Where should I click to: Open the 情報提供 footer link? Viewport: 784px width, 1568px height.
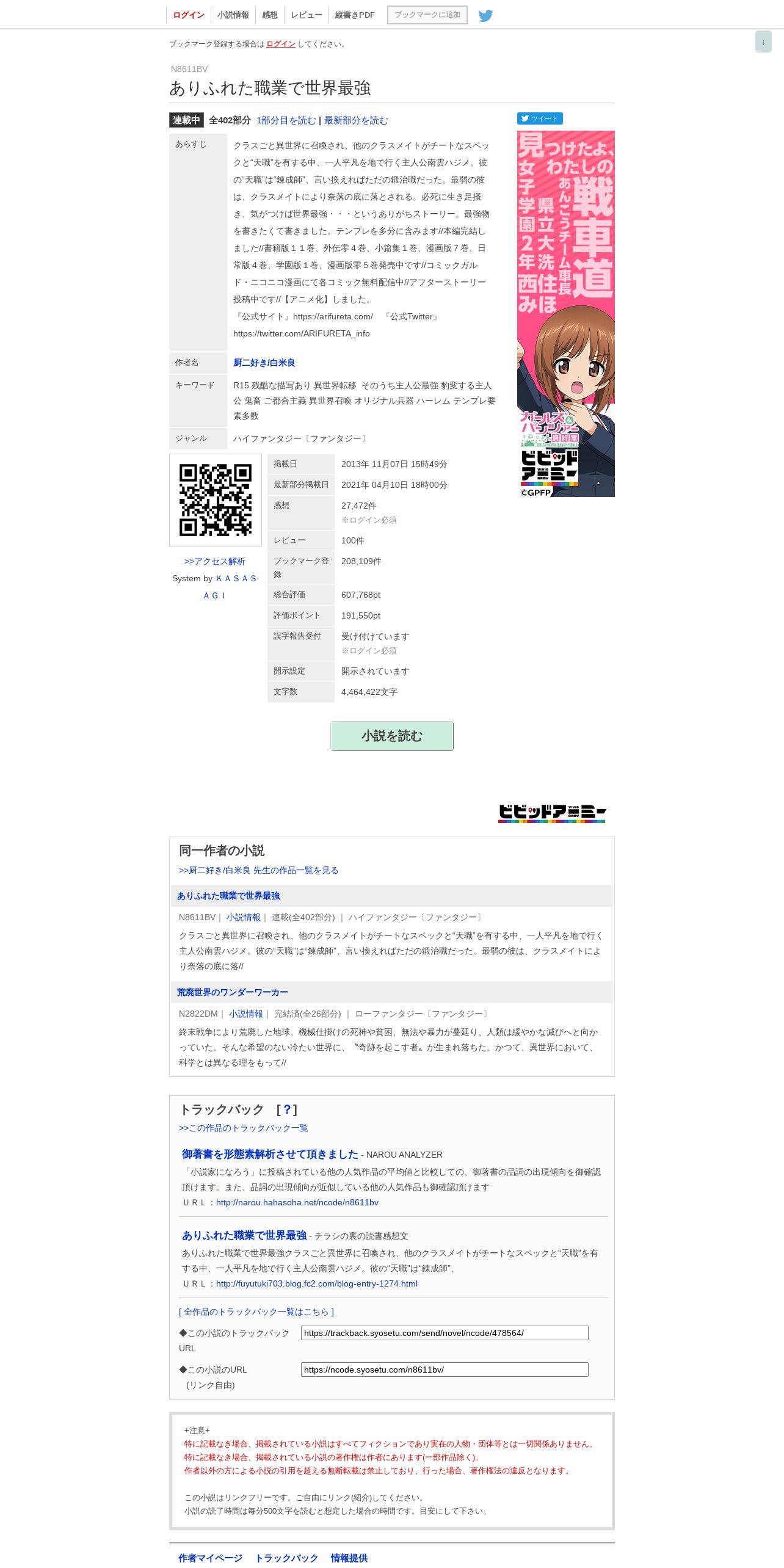(x=349, y=1558)
